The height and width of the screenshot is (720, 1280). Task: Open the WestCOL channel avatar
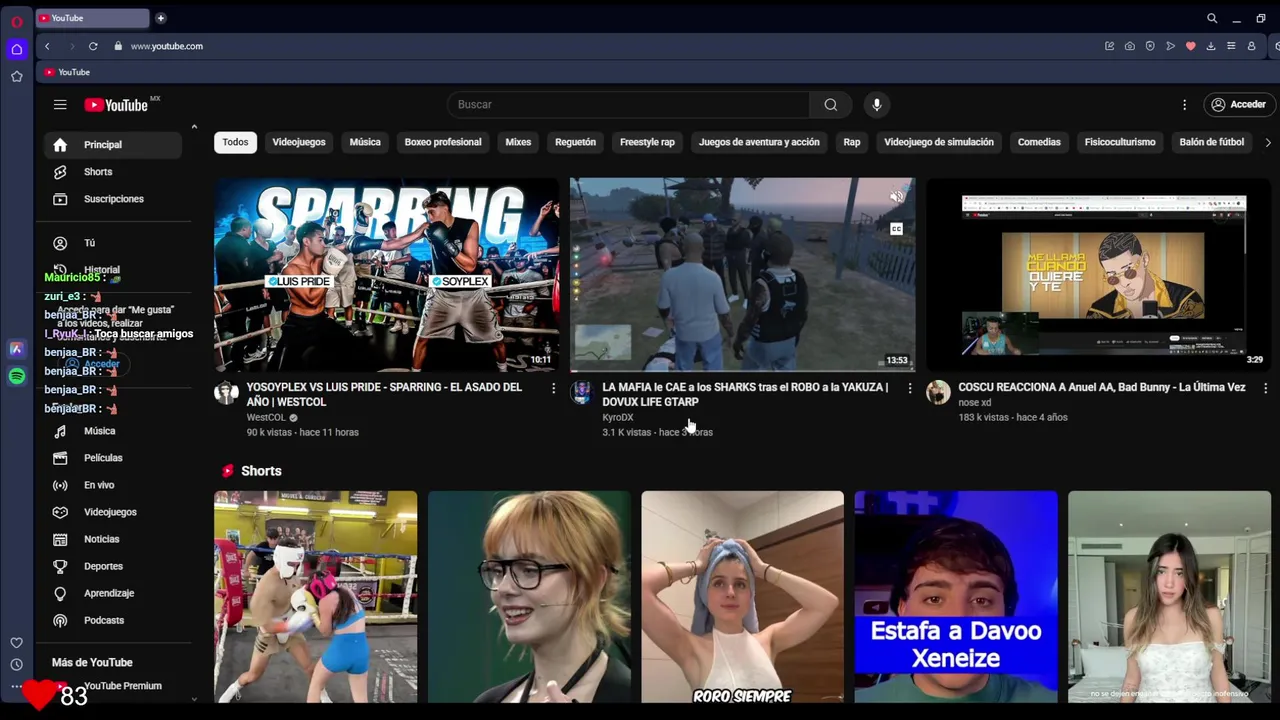coord(226,392)
